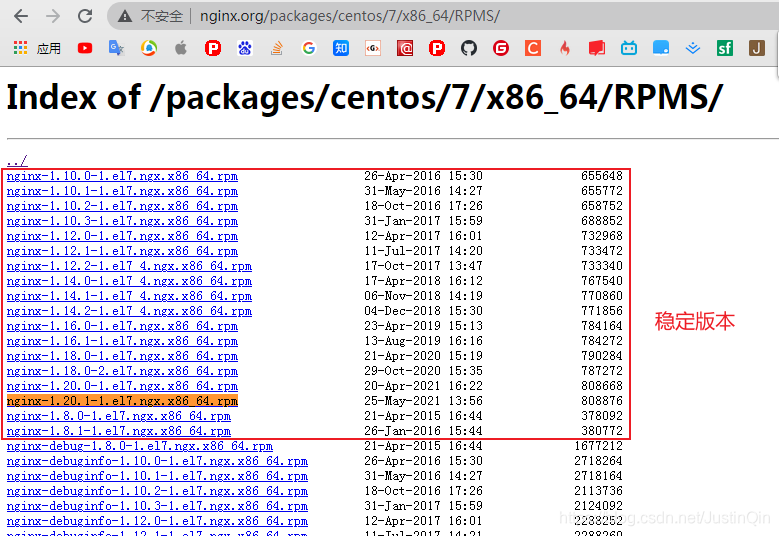Download nginx-1.18.0-1.el7.ngx.x86_64.rpm
This screenshot has height=536, width=779.
122,356
